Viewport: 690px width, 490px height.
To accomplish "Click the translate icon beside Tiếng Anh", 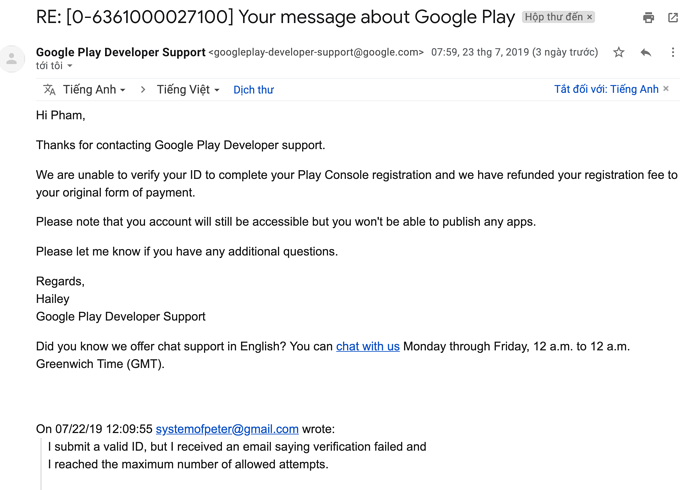I will coord(49,89).
